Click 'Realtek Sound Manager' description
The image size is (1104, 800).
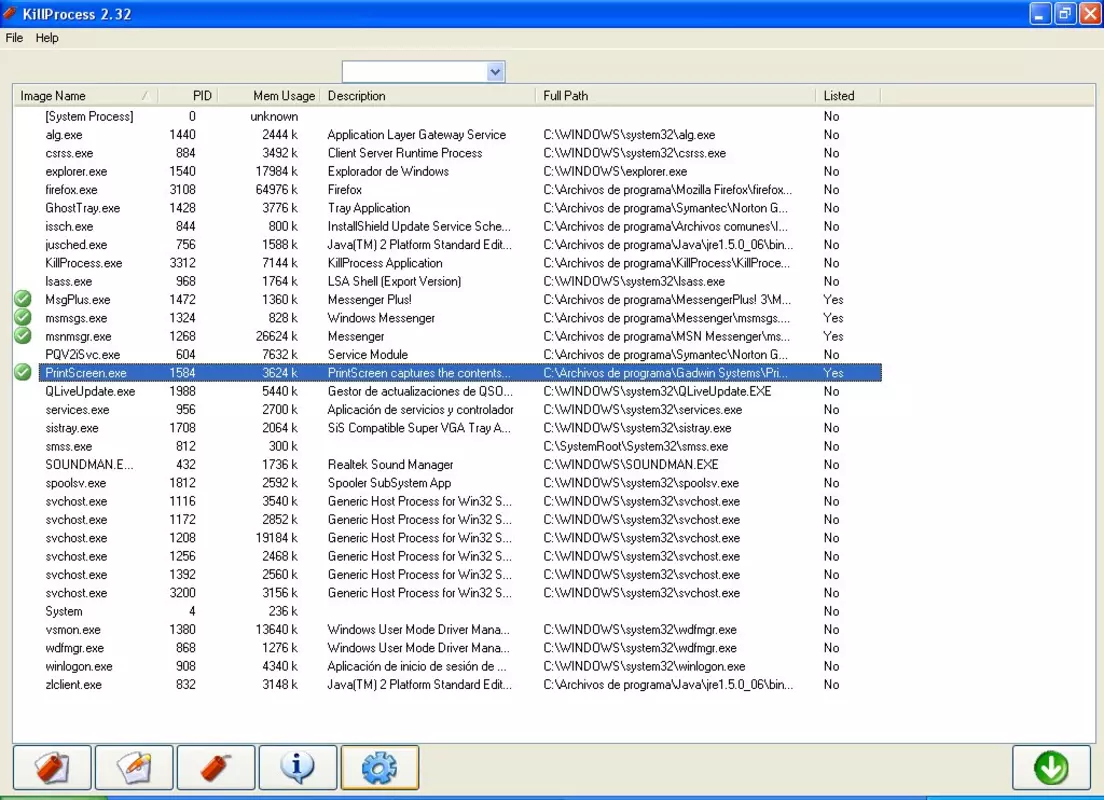click(390, 464)
